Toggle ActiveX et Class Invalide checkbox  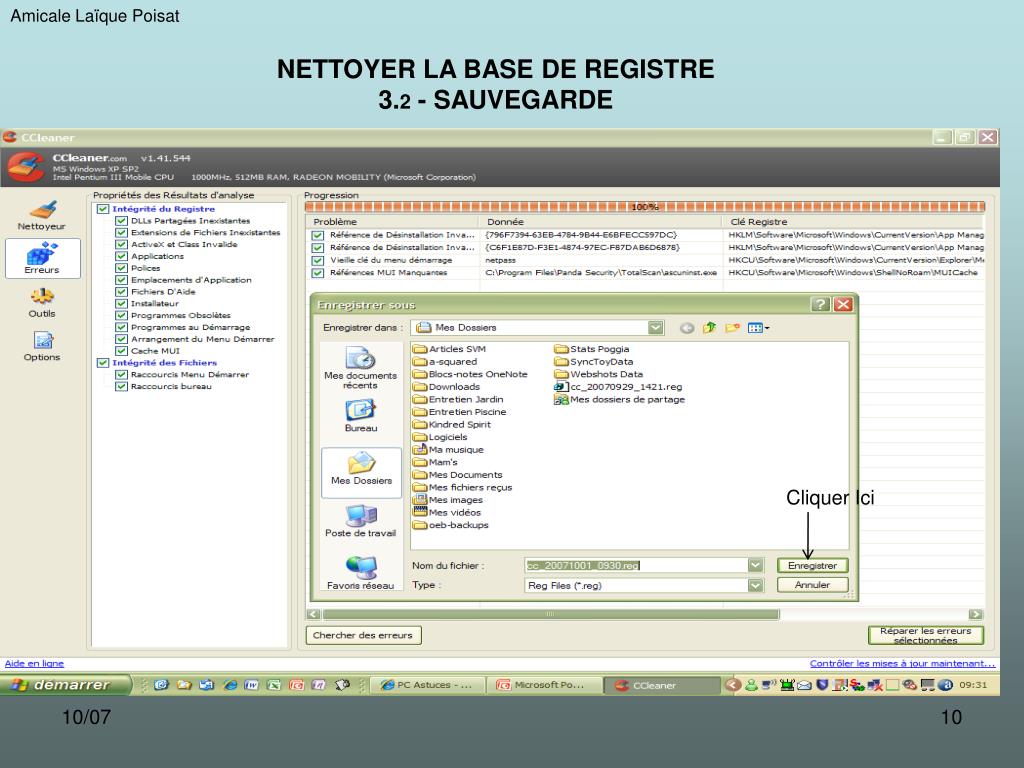coord(121,244)
